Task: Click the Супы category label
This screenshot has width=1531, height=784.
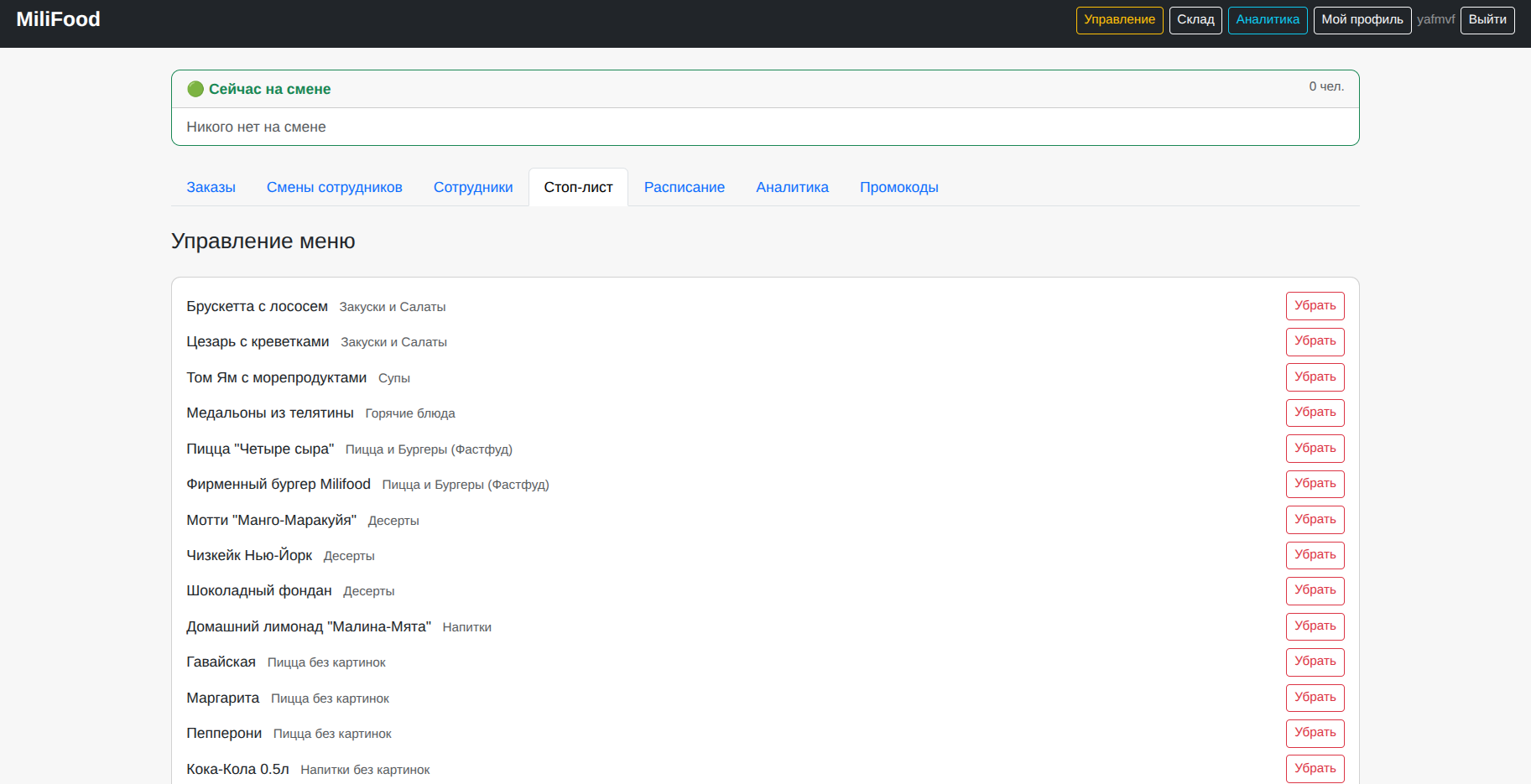Action: [394, 378]
